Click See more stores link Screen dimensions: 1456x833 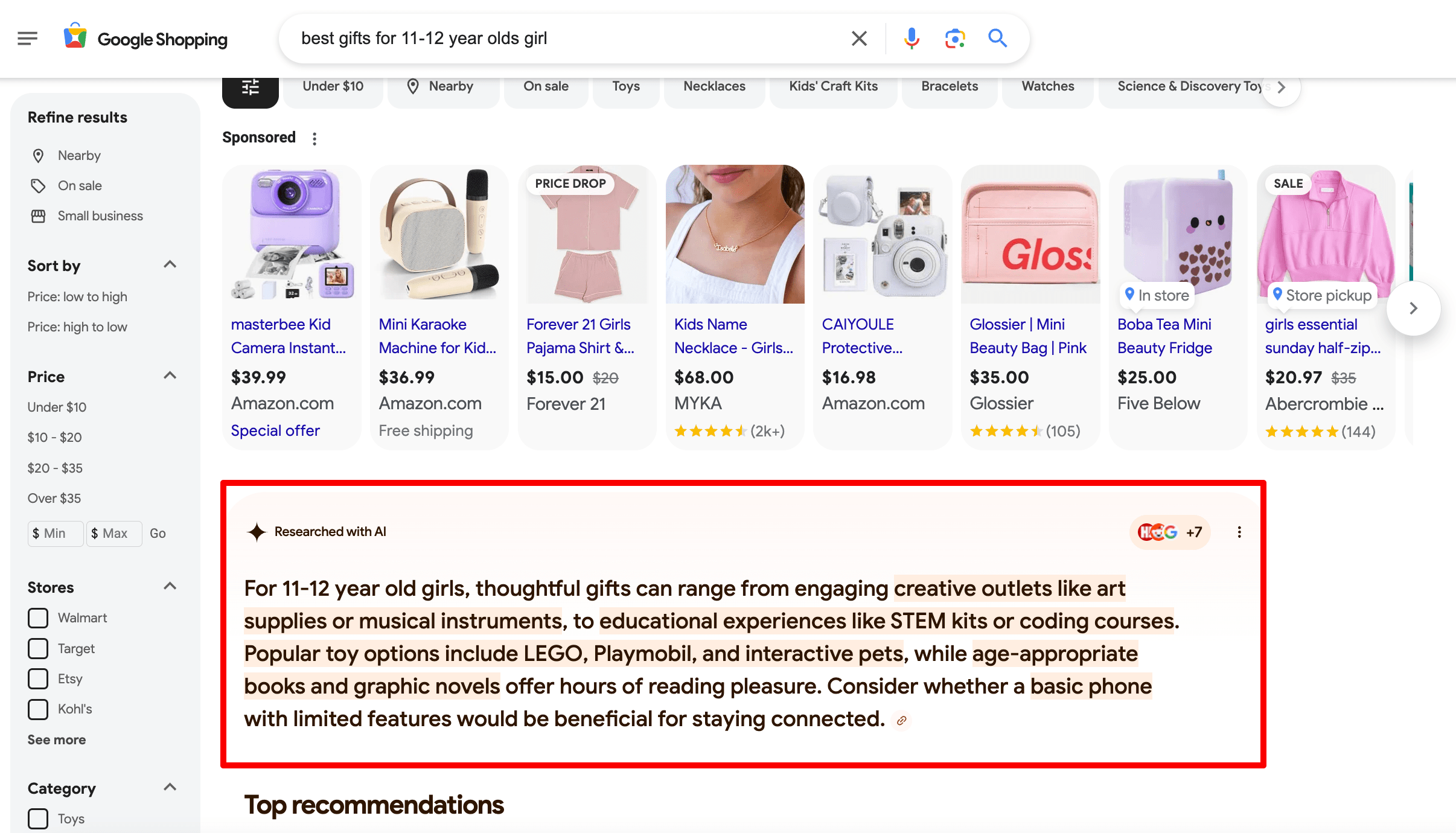57,740
